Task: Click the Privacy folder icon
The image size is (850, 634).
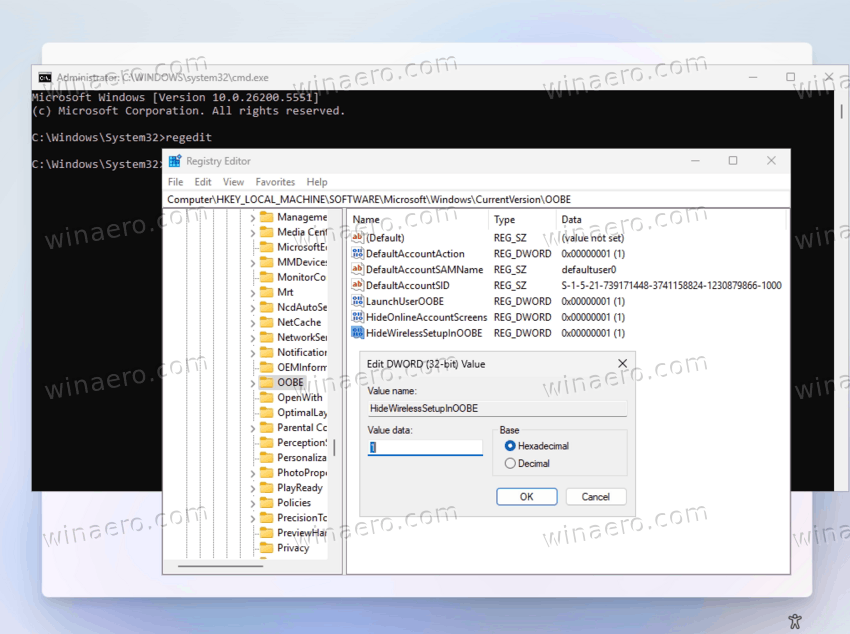Action: click(266, 548)
